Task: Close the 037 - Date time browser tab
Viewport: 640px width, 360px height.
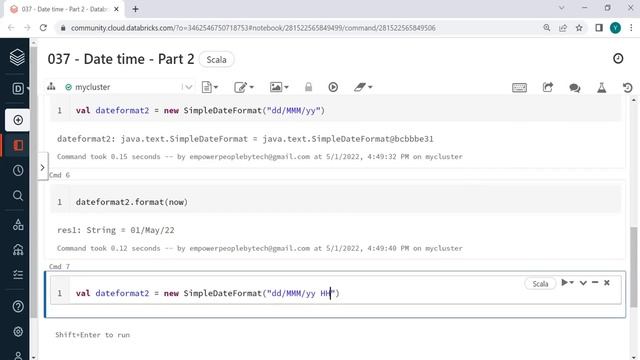Action: (x=116, y=9)
